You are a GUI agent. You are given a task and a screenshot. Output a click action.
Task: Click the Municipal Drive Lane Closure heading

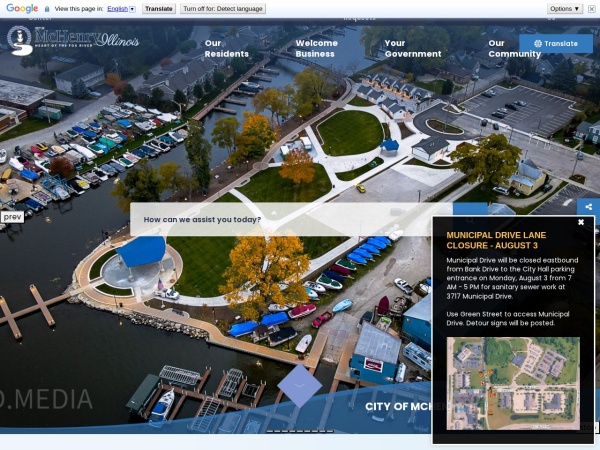[496, 240]
